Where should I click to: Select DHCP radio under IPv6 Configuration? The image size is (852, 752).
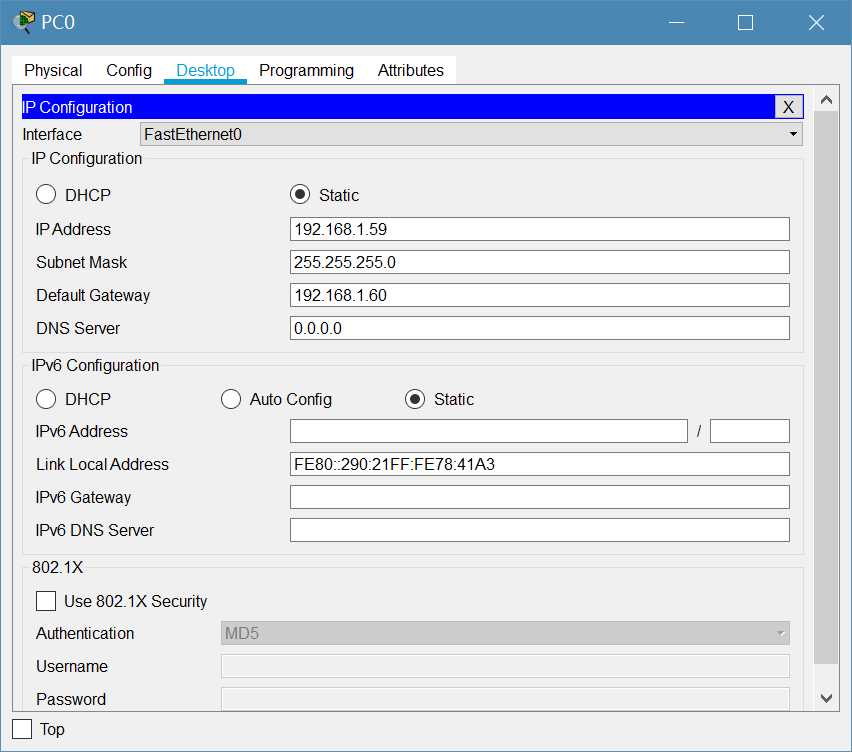(x=46, y=399)
